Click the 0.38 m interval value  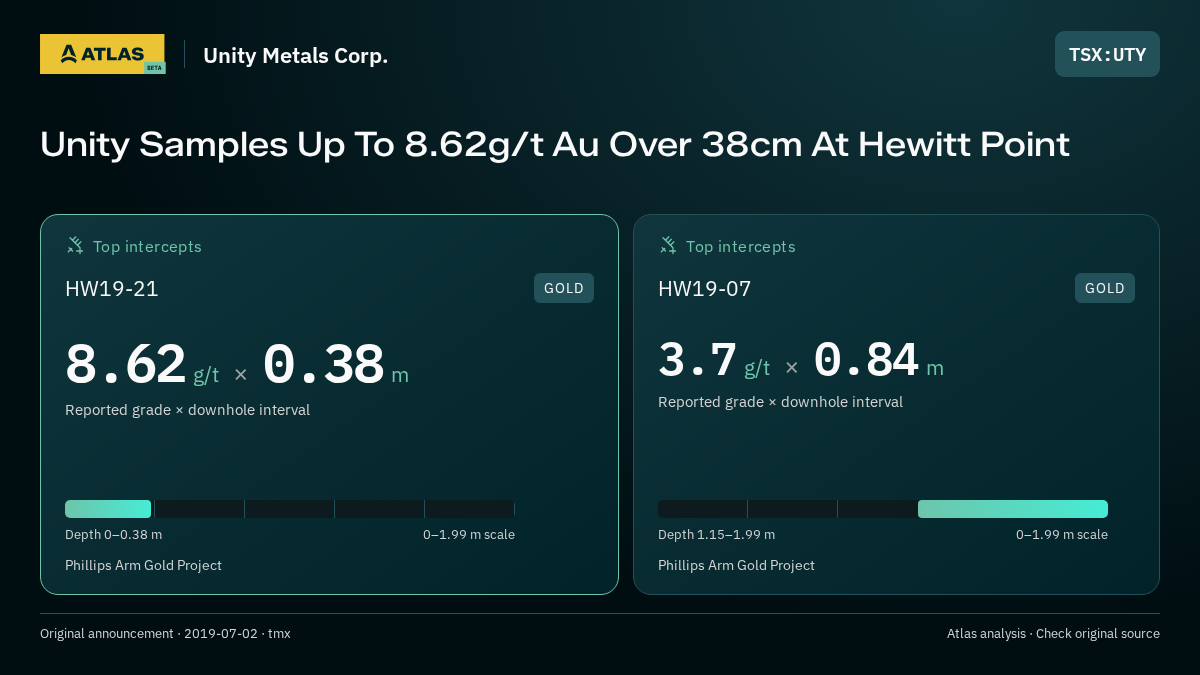pyautogui.click(x=335, y=365)
